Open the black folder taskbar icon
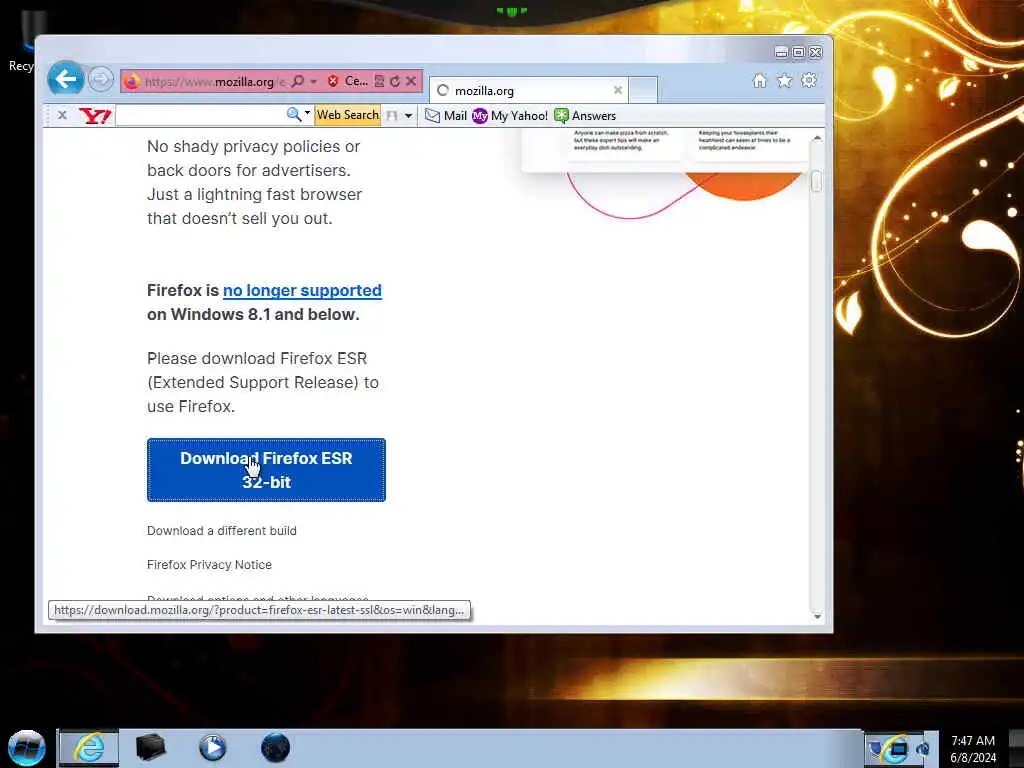Image resolution: width=1024 pixels, height=768 pixels. click(x=150, y=748)
